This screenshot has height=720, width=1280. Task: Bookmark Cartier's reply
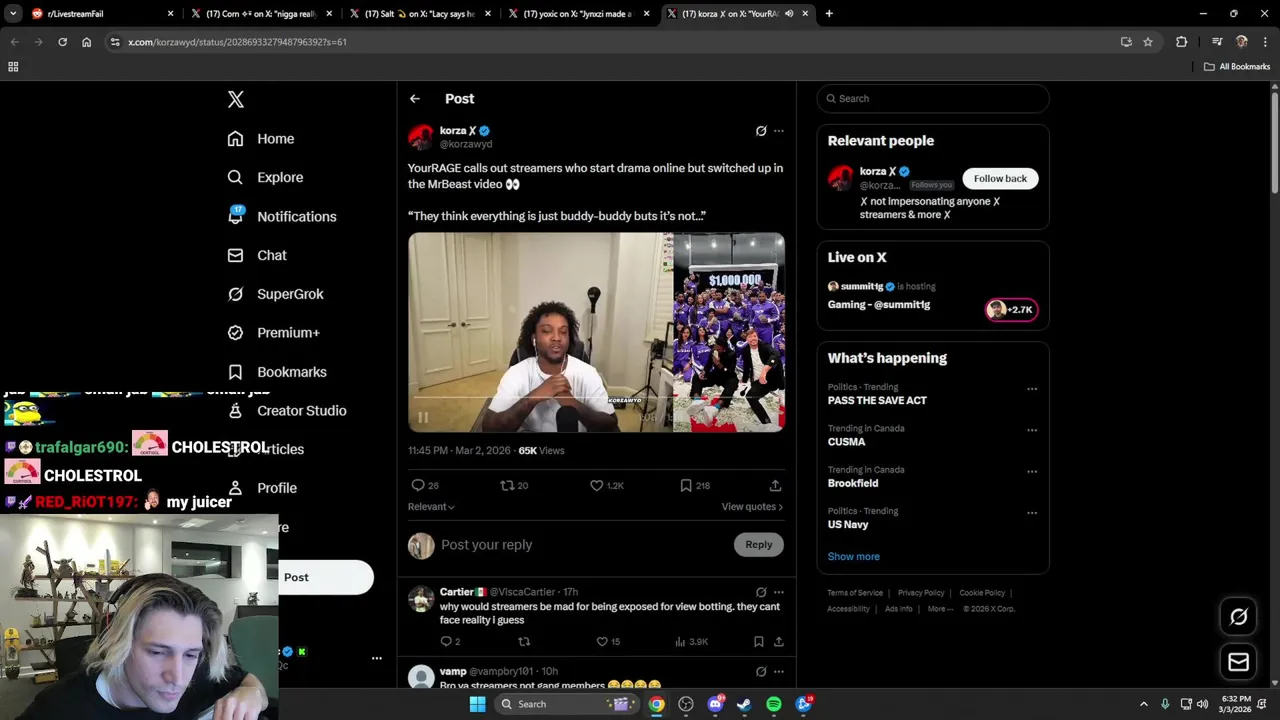click(x=759, y=642)
